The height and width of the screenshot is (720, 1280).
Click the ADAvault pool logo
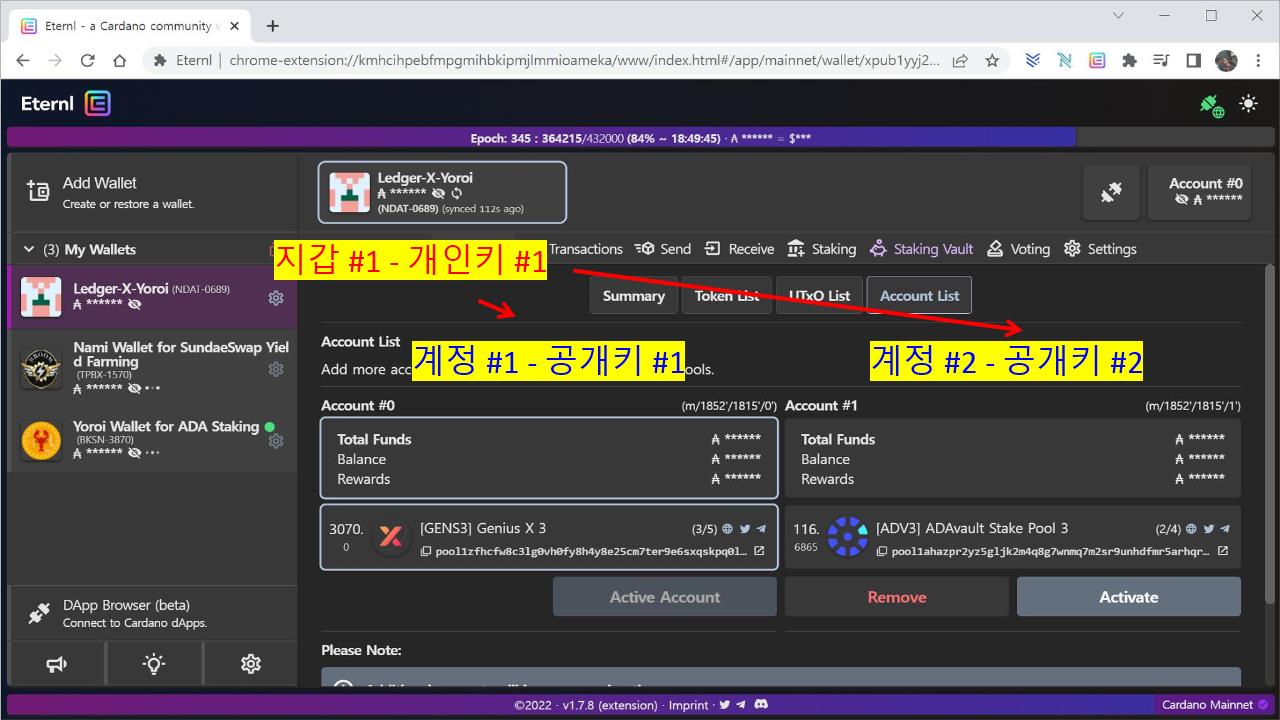(848, 537)
